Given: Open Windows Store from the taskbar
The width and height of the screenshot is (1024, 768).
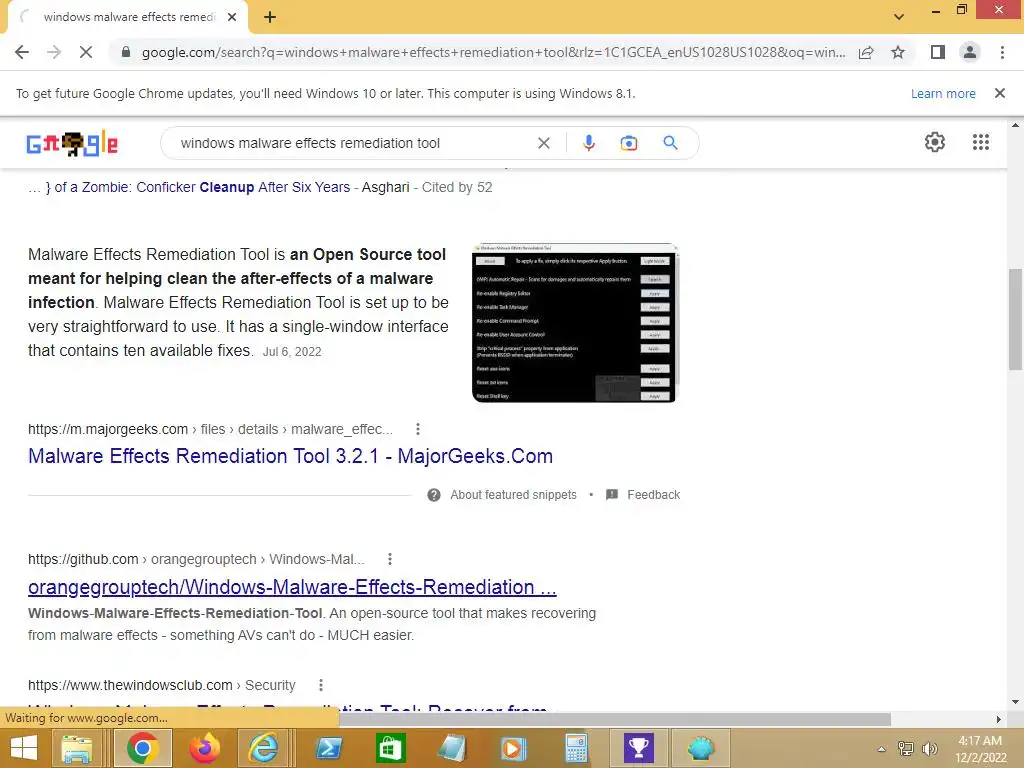Looking at the screenshot, I should pos(391,748).
